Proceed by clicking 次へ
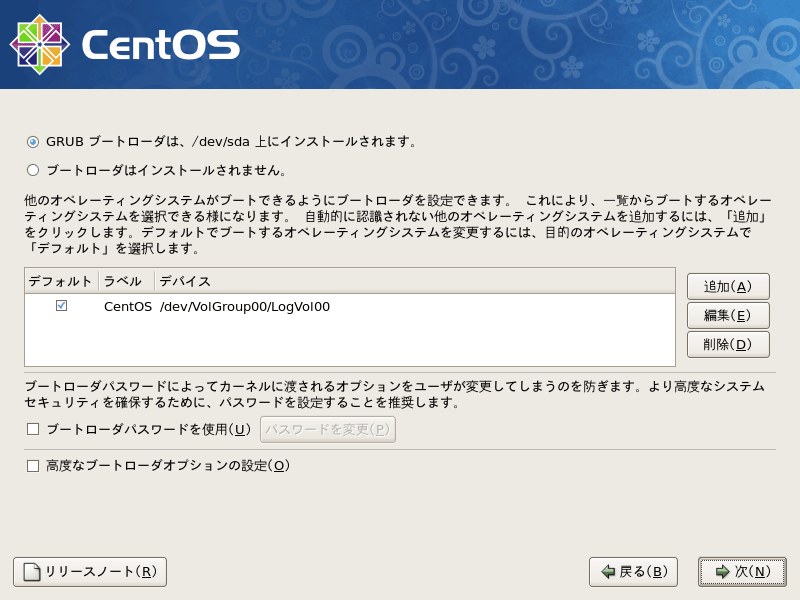Viewport: 800px width, 600px height. [x=743, y=572]
